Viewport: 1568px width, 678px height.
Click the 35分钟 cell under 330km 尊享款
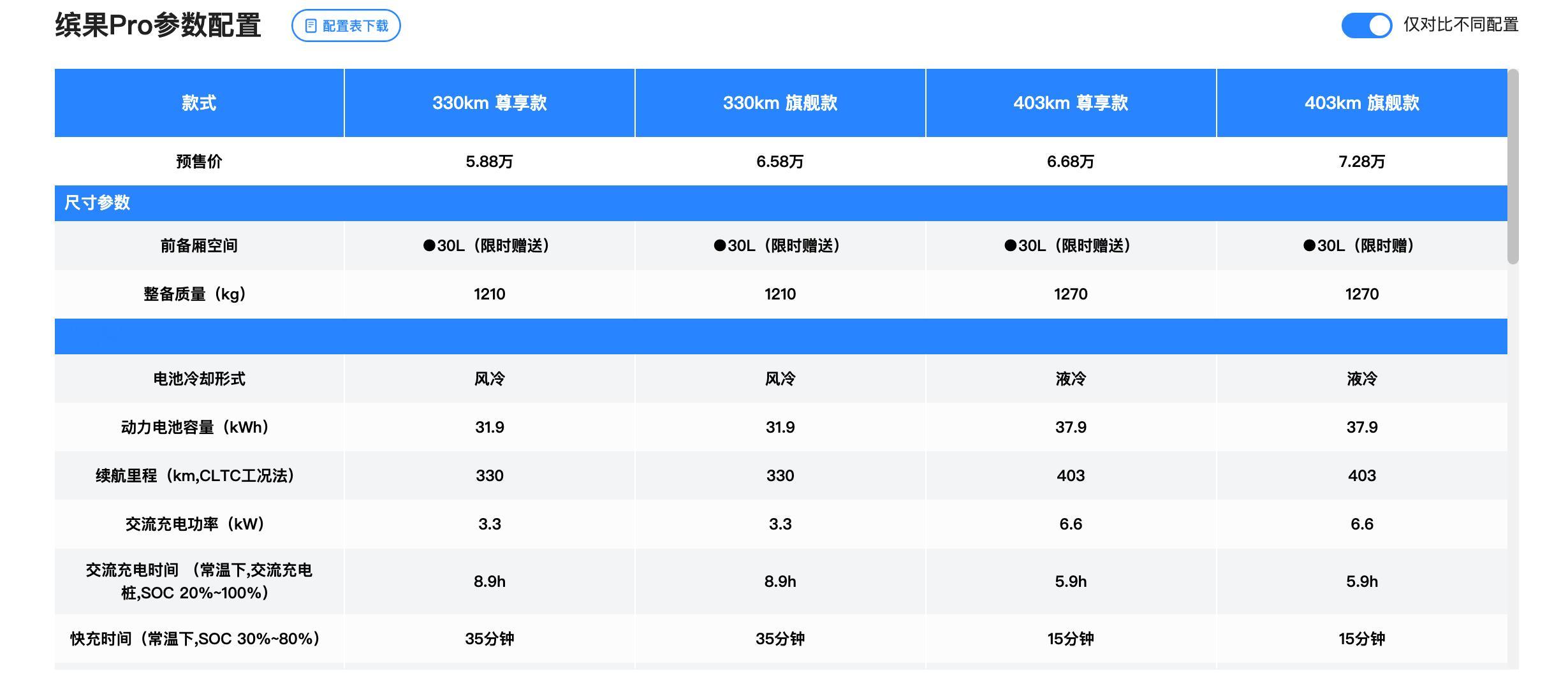489,638
